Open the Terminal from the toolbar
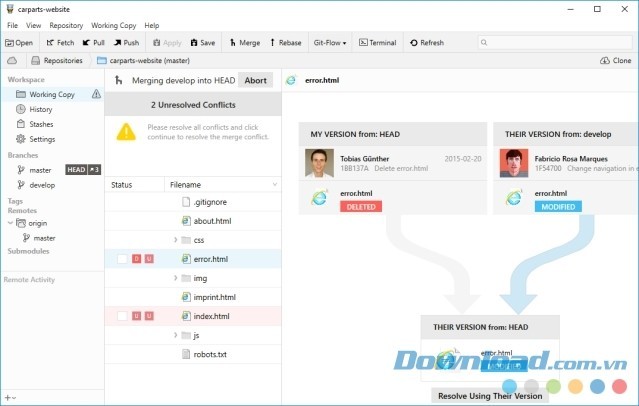Viewport: 639px width, 406px height. pos(364,43)
